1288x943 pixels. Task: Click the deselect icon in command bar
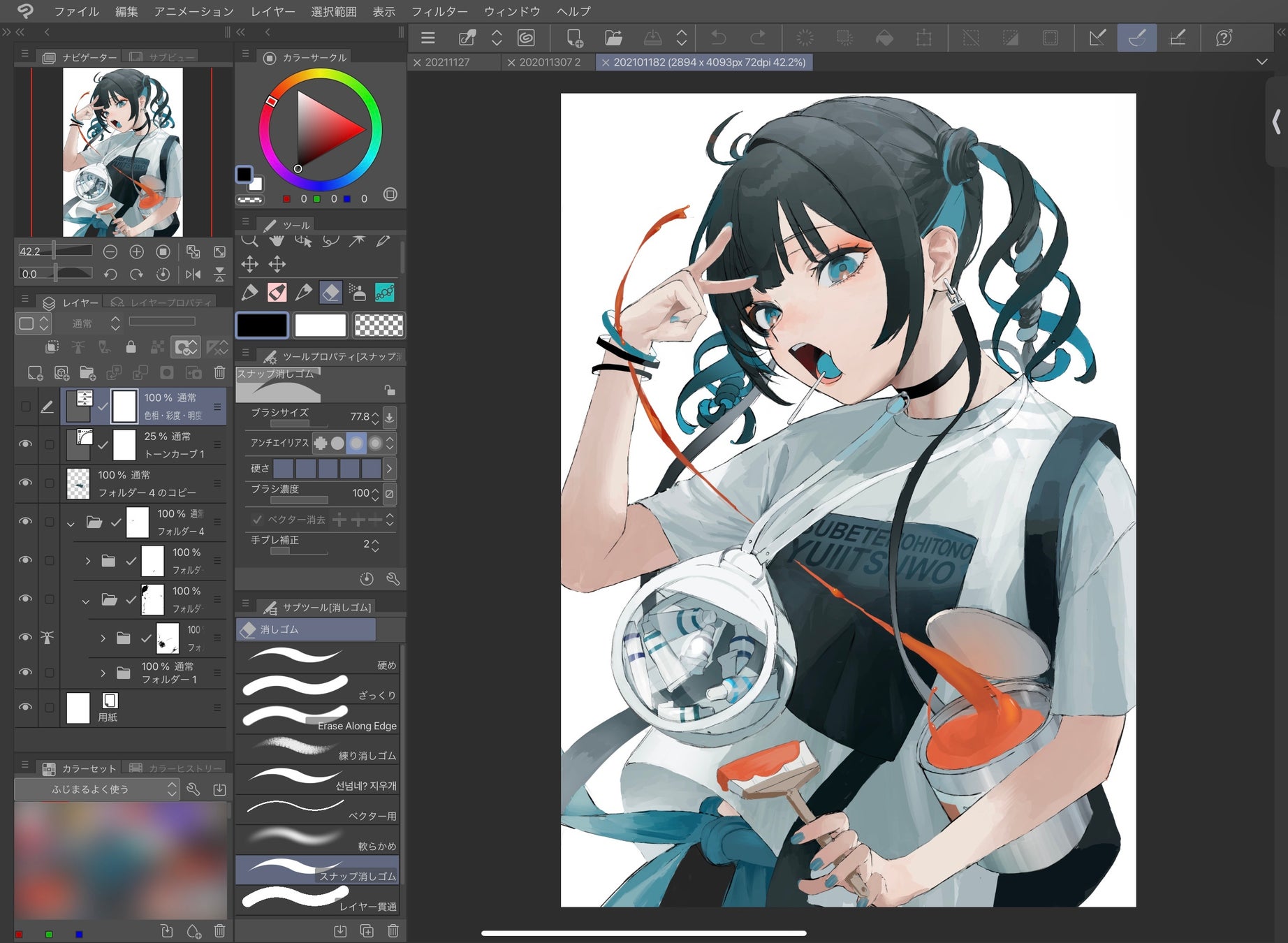coord(971,38)
